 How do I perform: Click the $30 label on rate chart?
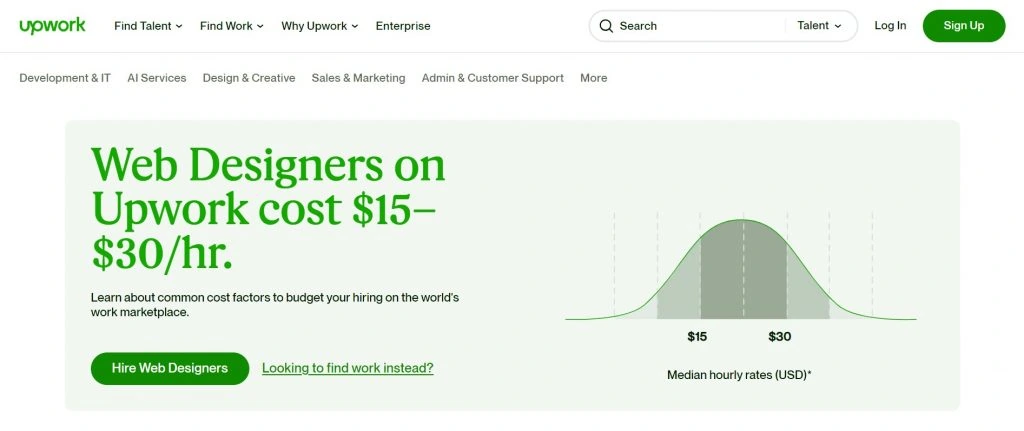point(780,337)
